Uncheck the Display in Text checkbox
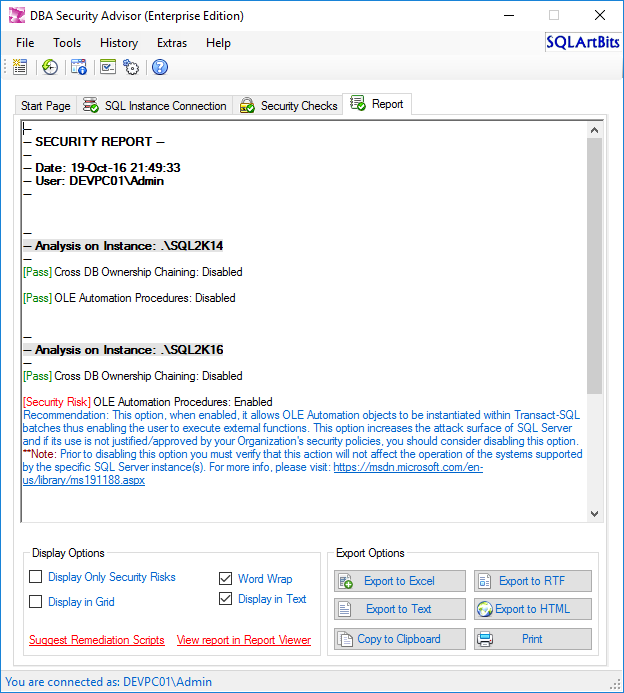Screen dimensions: 624x693 225,599
